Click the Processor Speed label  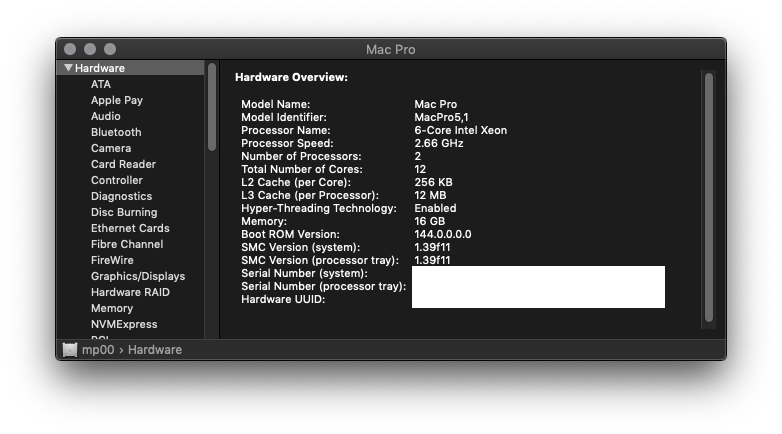coord(287,143)
